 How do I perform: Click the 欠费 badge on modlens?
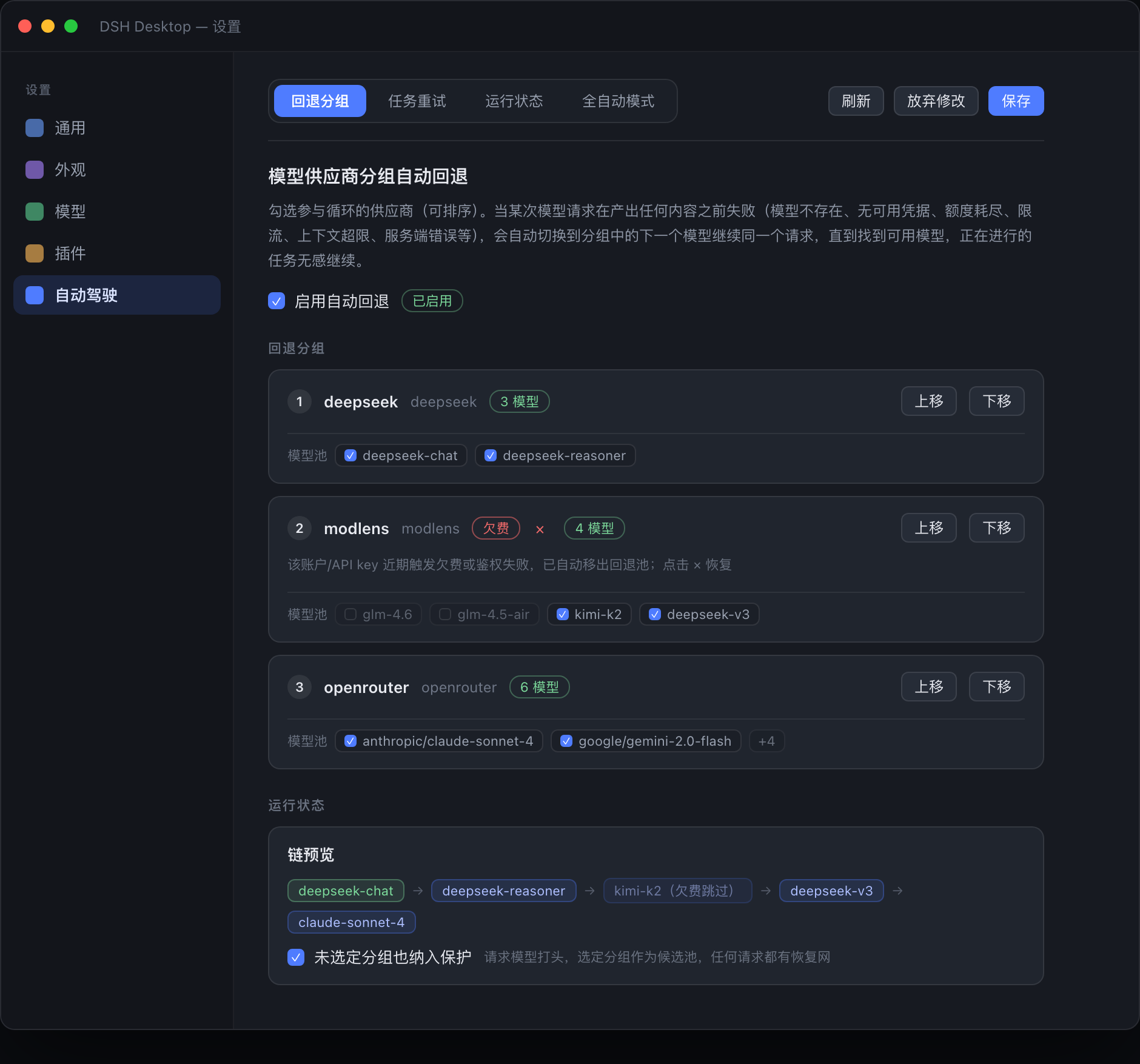496,528
